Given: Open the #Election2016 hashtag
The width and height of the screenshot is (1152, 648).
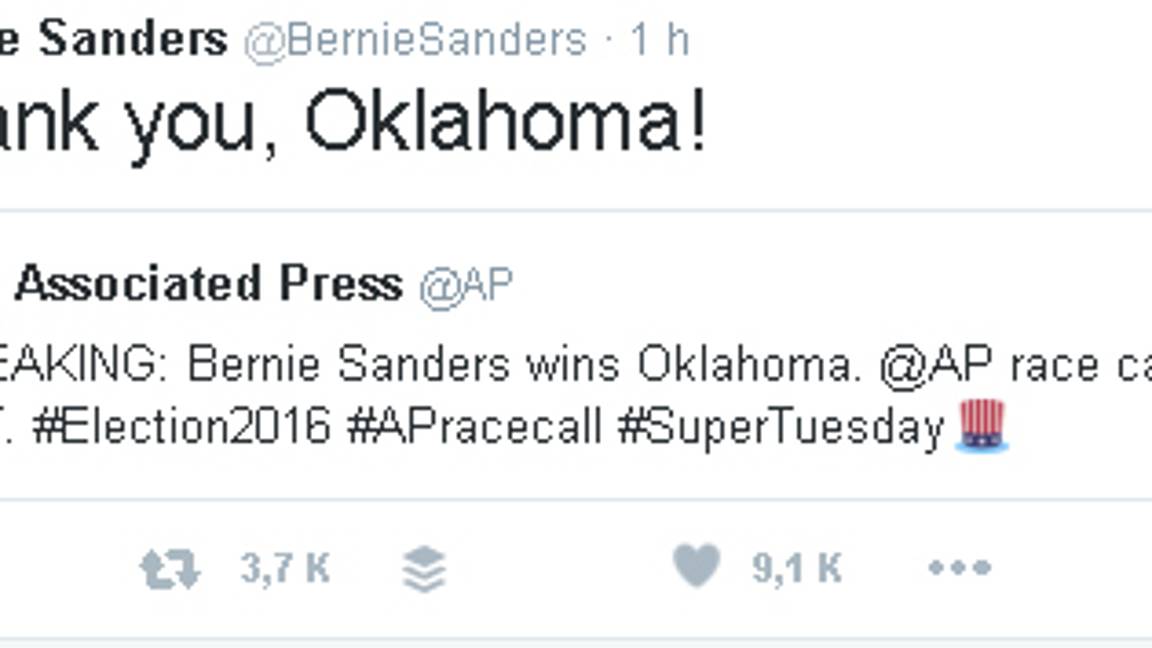Looking at the screenshot, I should (x=181, y=428).
